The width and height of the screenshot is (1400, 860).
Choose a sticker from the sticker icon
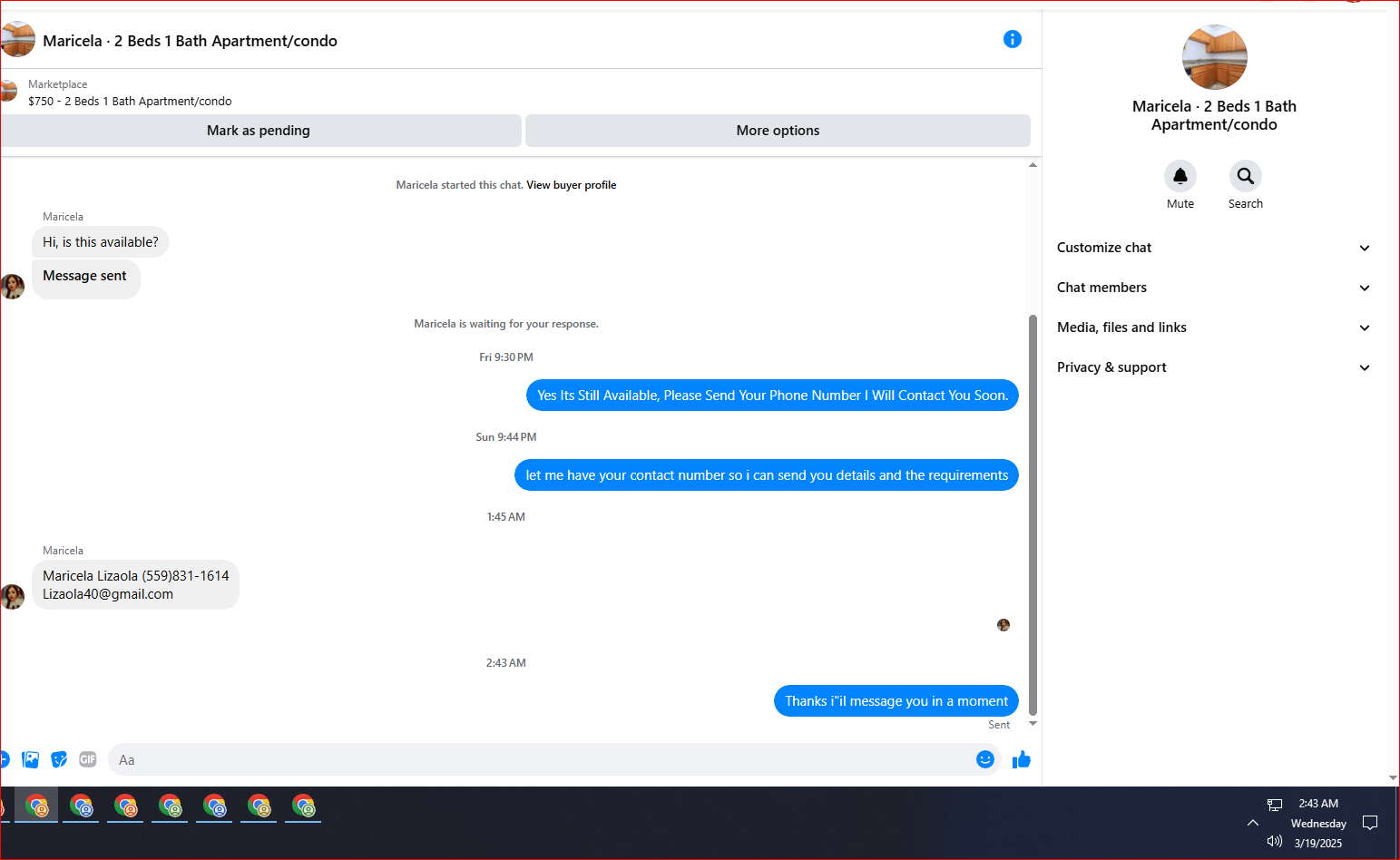(x=59, y=759)
